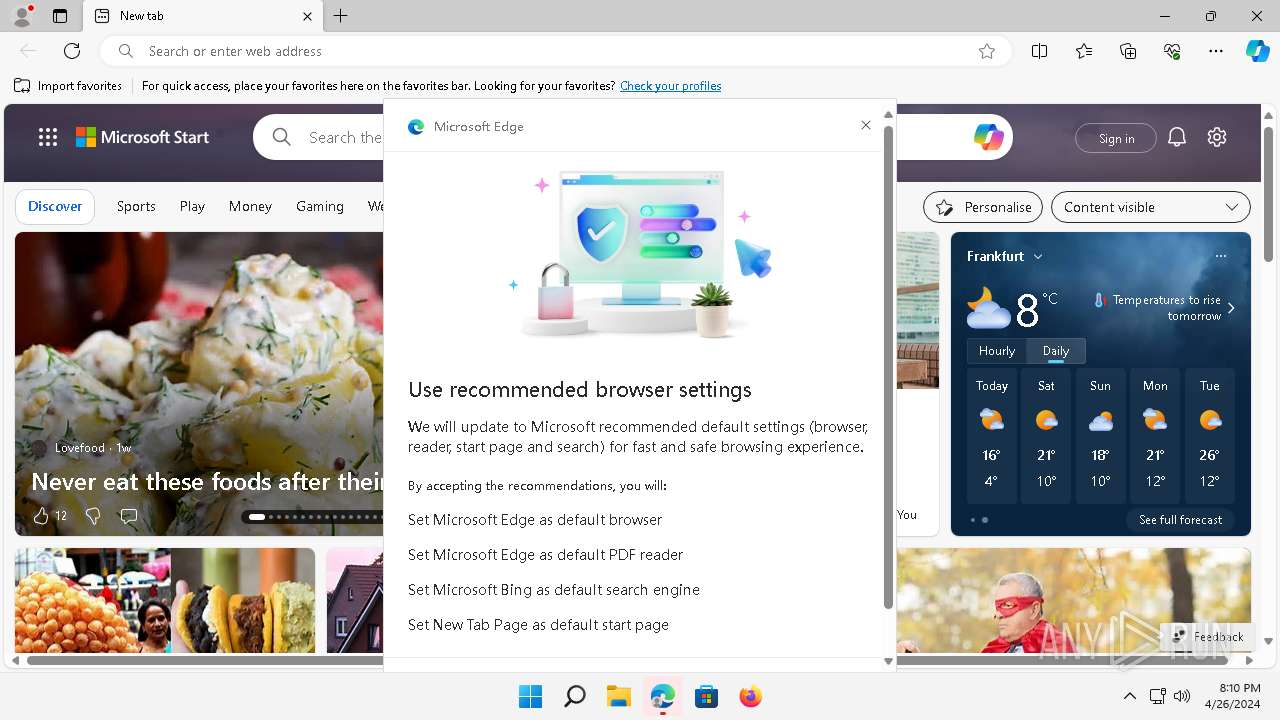The width and height of the screenshot is (1280, 720).
Task: Open page settings gear icon
Action: click(x=1217, y=138)
